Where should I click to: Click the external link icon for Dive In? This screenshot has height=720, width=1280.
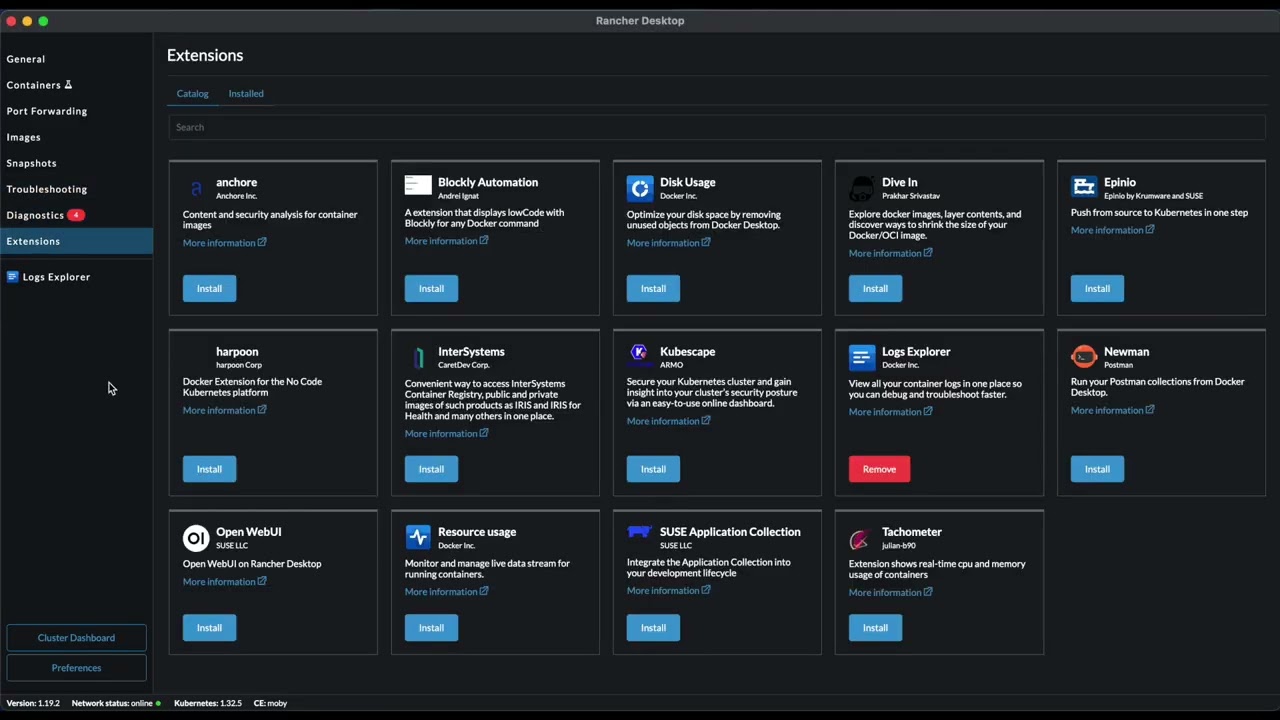coord(928,253)
